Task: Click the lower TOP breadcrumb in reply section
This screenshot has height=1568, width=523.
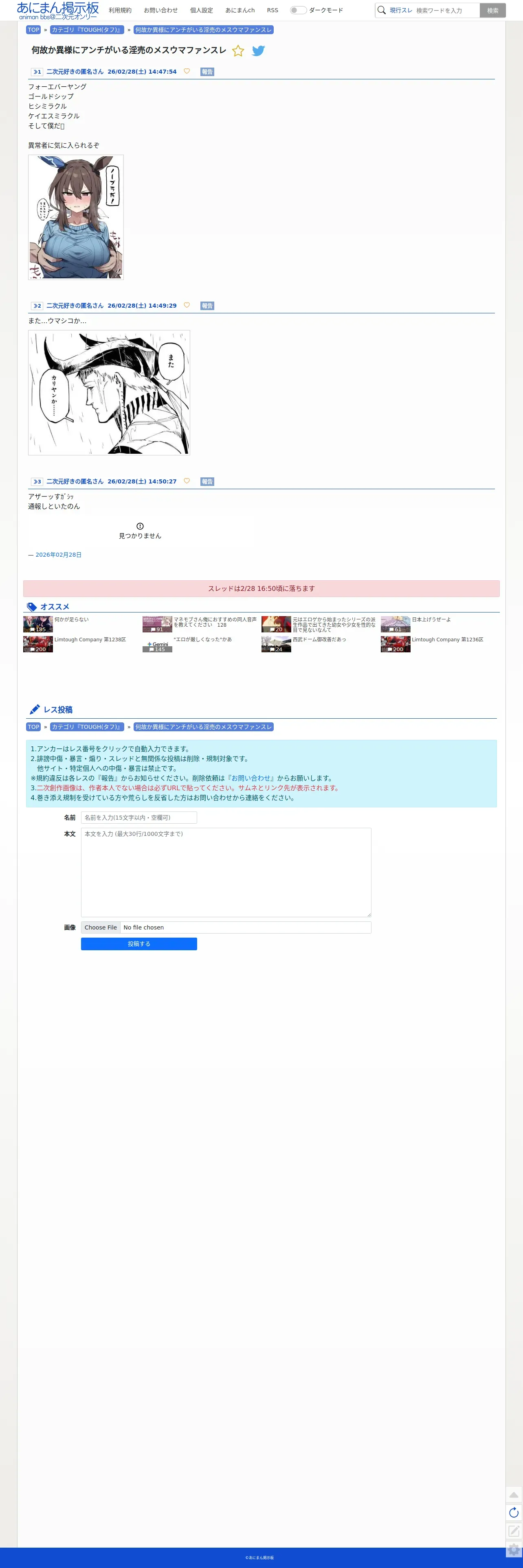Action: [33, 727]
